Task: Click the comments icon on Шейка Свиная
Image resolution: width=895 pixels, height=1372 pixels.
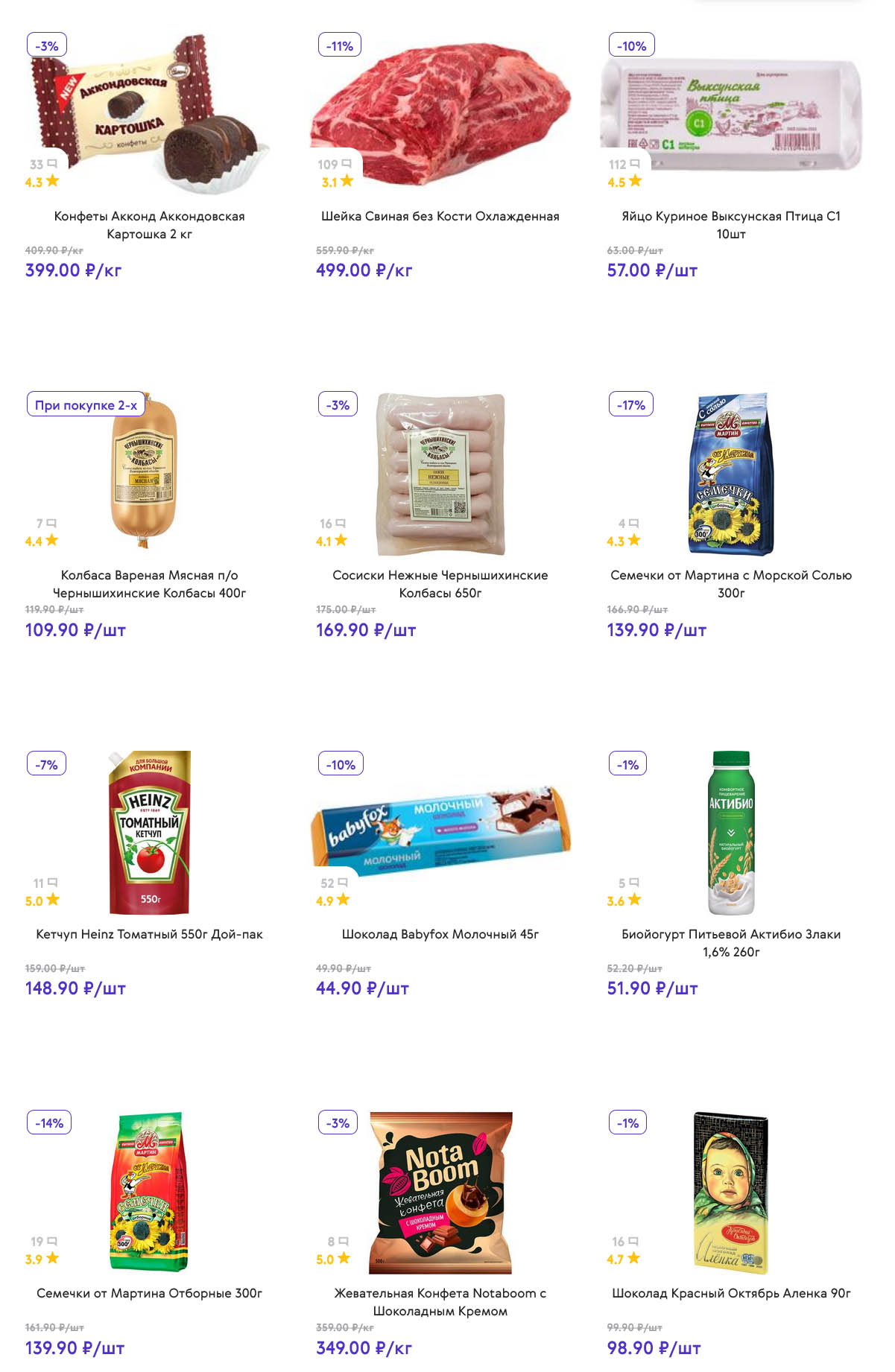Action: [x=347, y=164]
